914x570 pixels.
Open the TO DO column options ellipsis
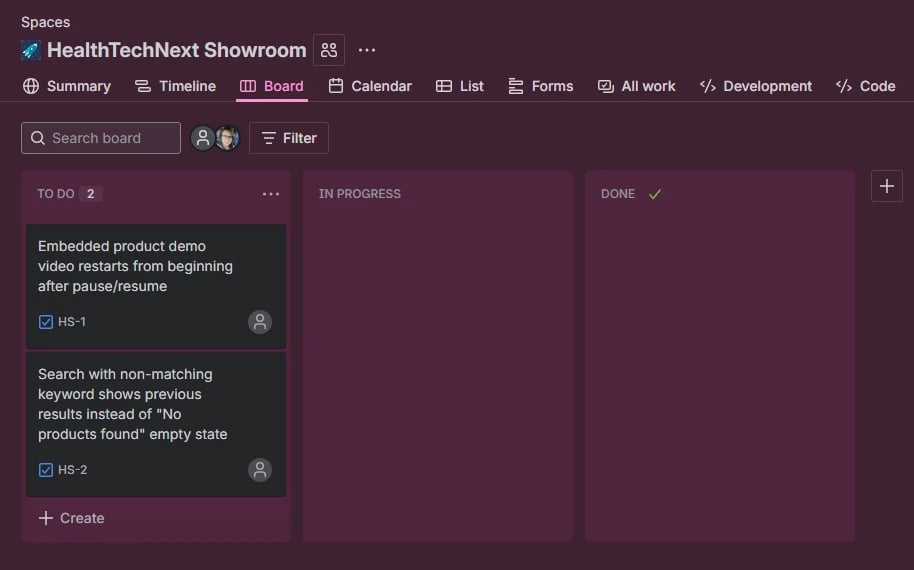pyautogui.click(x=270, y=194)
